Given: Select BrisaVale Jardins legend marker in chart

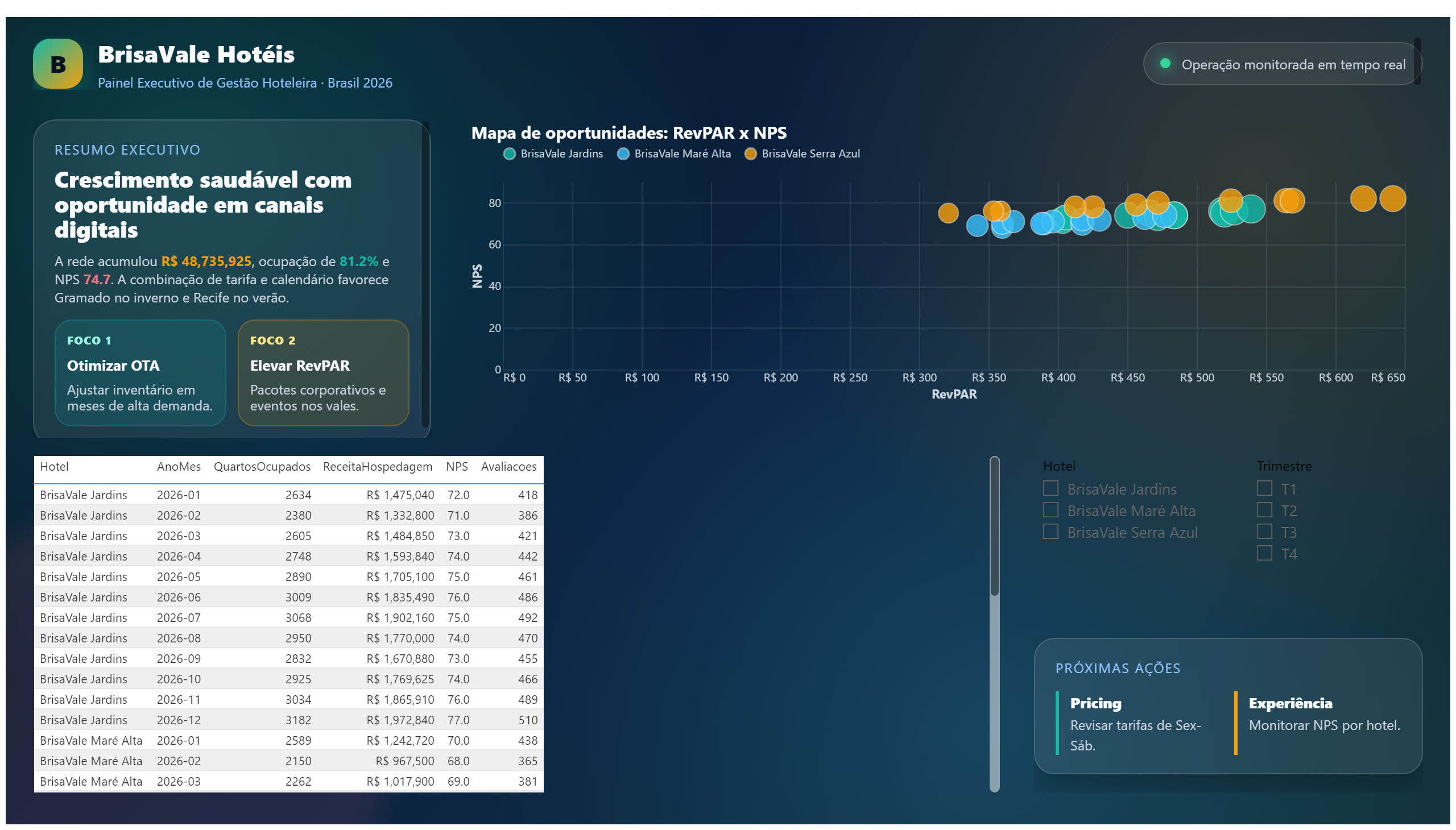Looking at the screenshot, I should 509,154.
